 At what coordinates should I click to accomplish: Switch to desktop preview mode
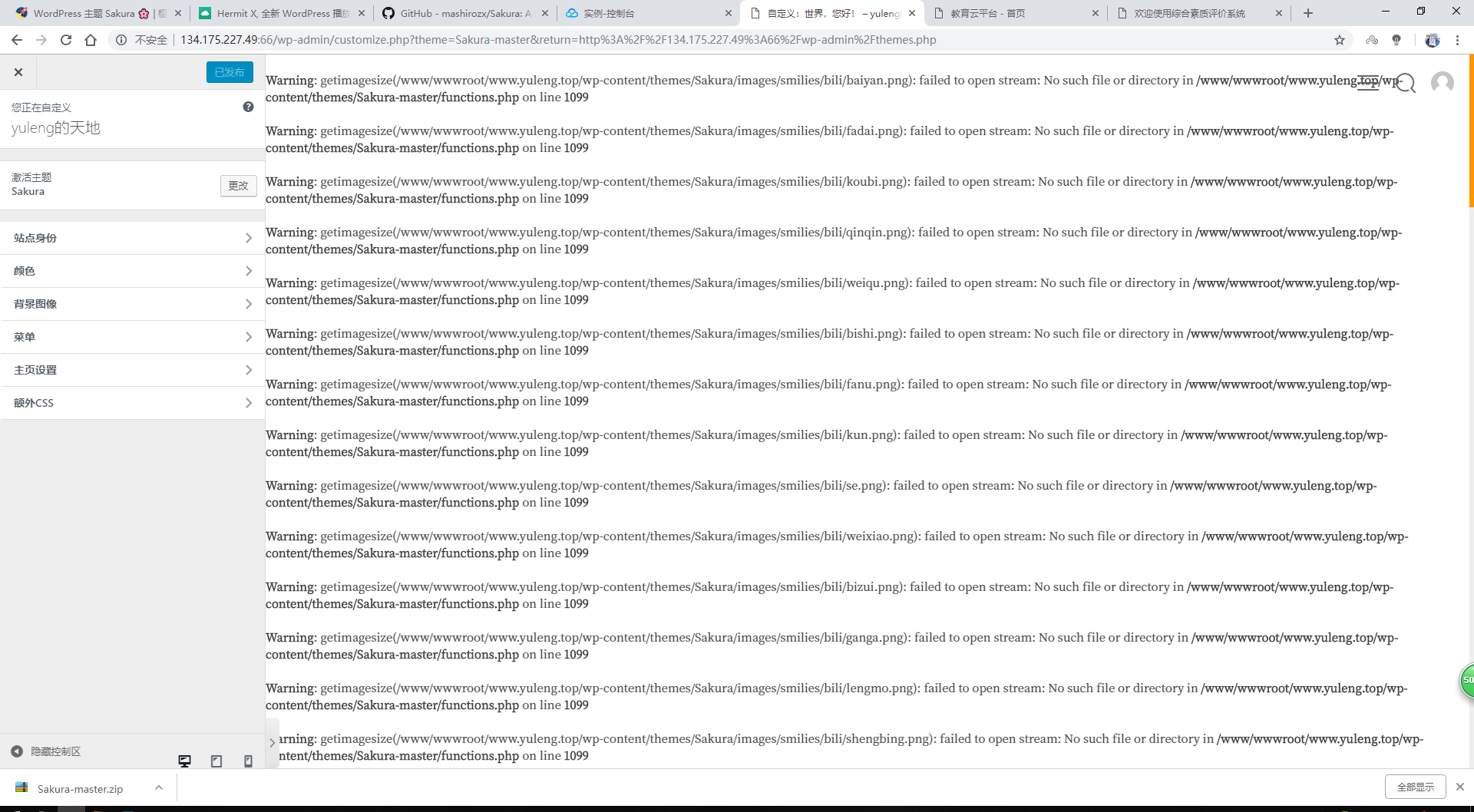click(185, 761)
